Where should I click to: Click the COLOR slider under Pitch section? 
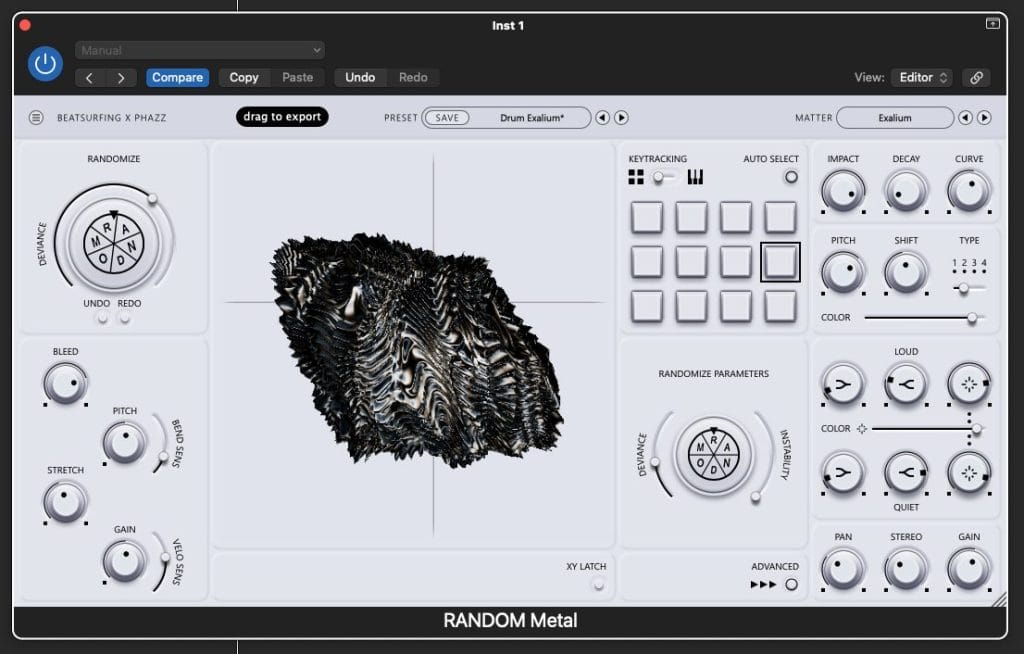click(924, 318)
